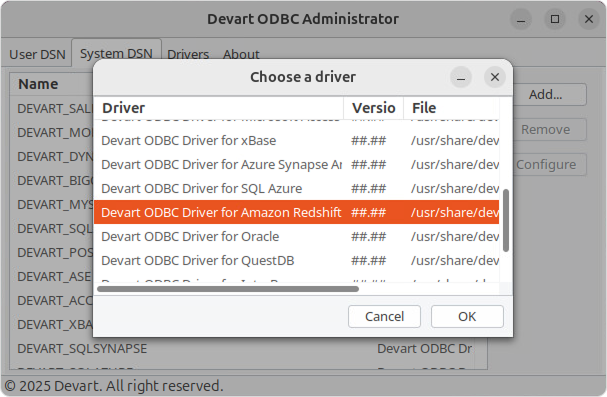Switch to the User DSN tab
Viewport: 607px width, 397px height.
(x=37, y=54)
